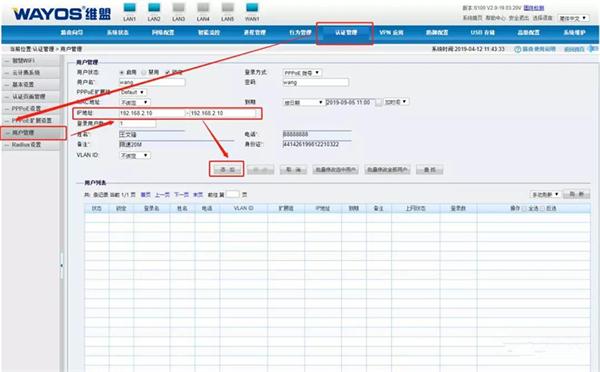The image size is (600, 372).
Task: Click the LAN4 port icon
Action: 203,8
